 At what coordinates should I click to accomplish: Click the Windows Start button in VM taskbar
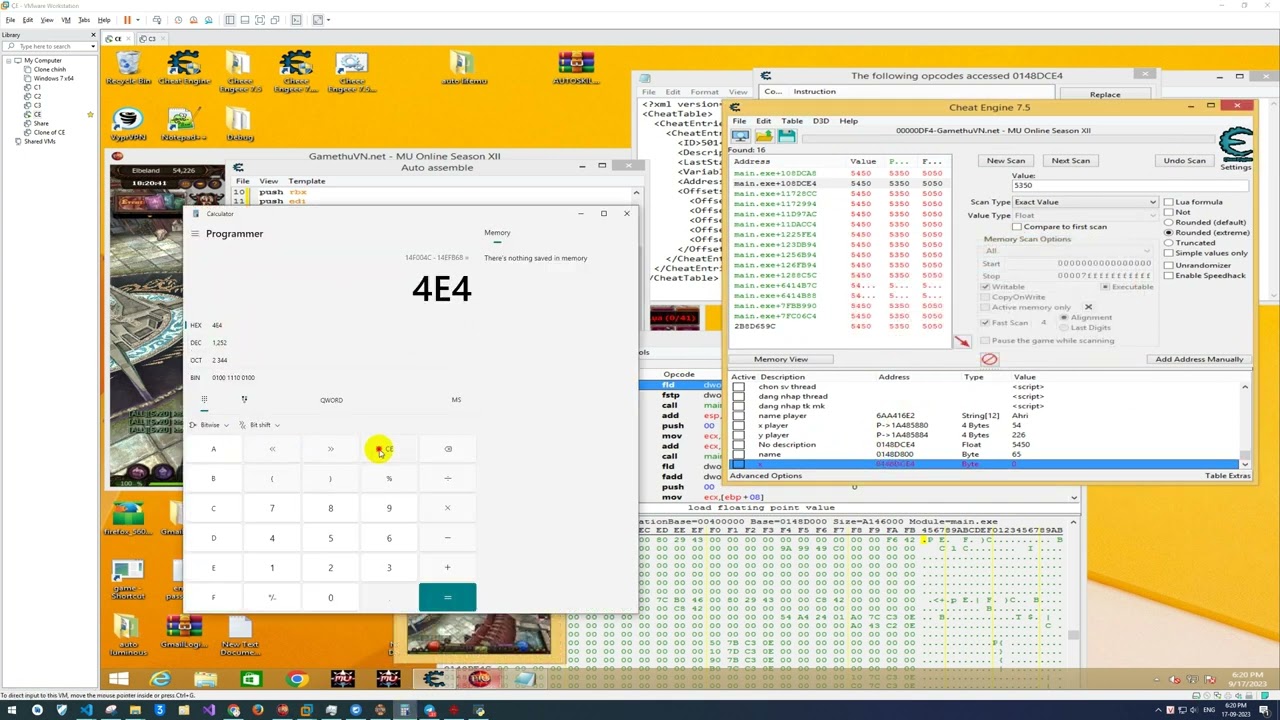tap(118, 680)
